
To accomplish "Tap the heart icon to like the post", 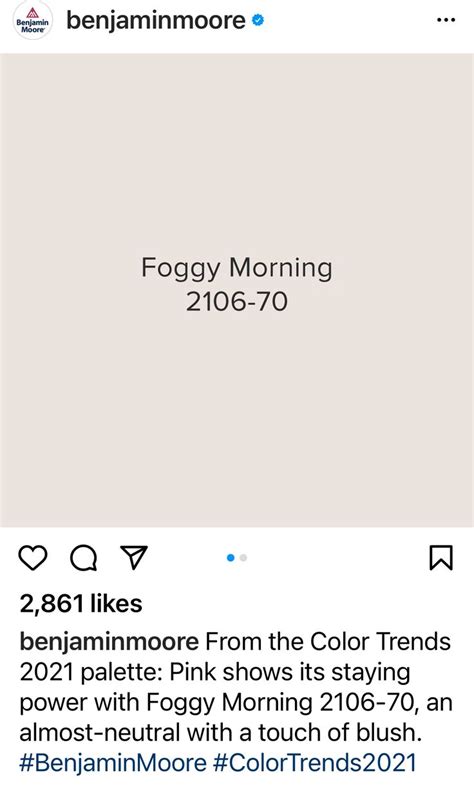I will [x=33, y=557].
